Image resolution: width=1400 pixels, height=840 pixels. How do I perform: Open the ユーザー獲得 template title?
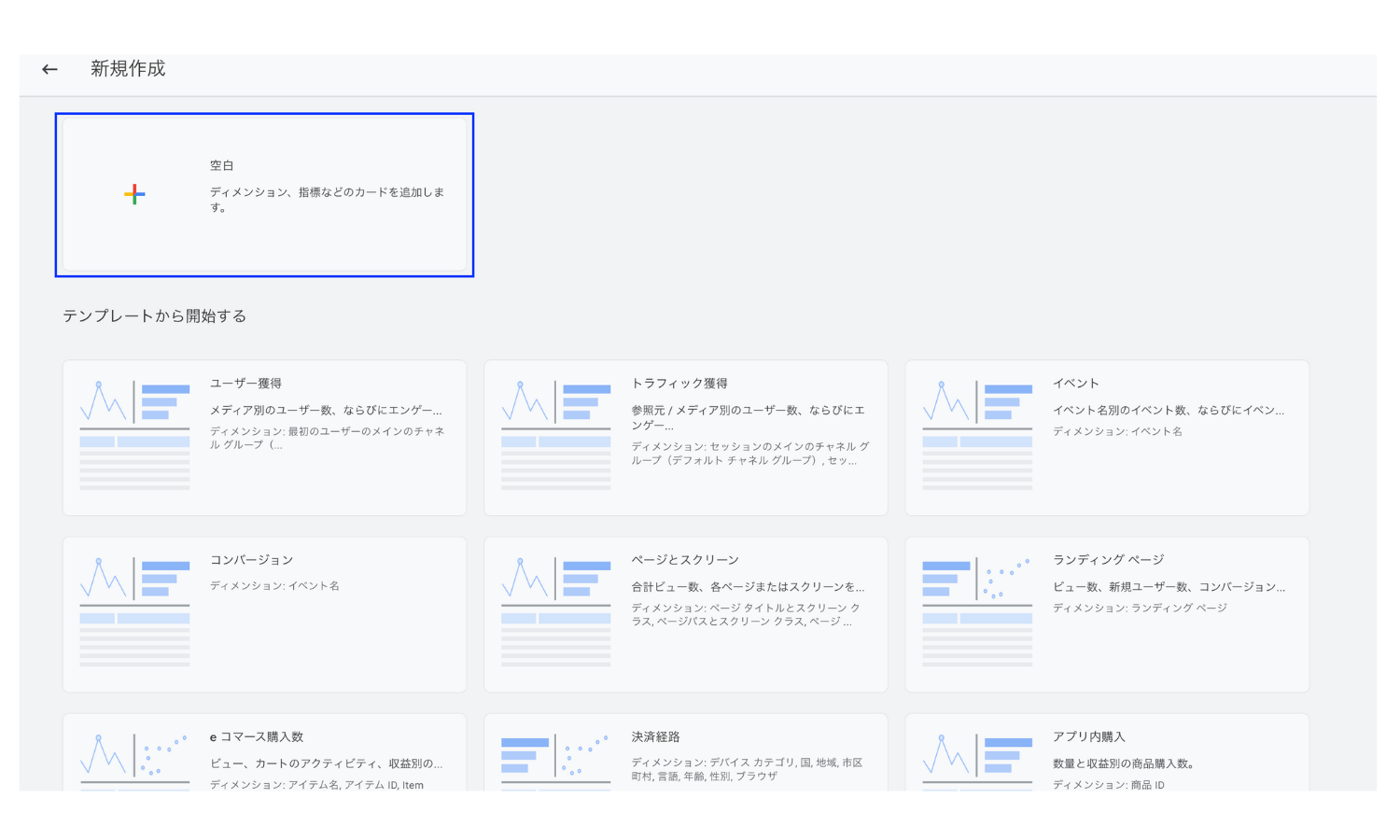point(245,384)
